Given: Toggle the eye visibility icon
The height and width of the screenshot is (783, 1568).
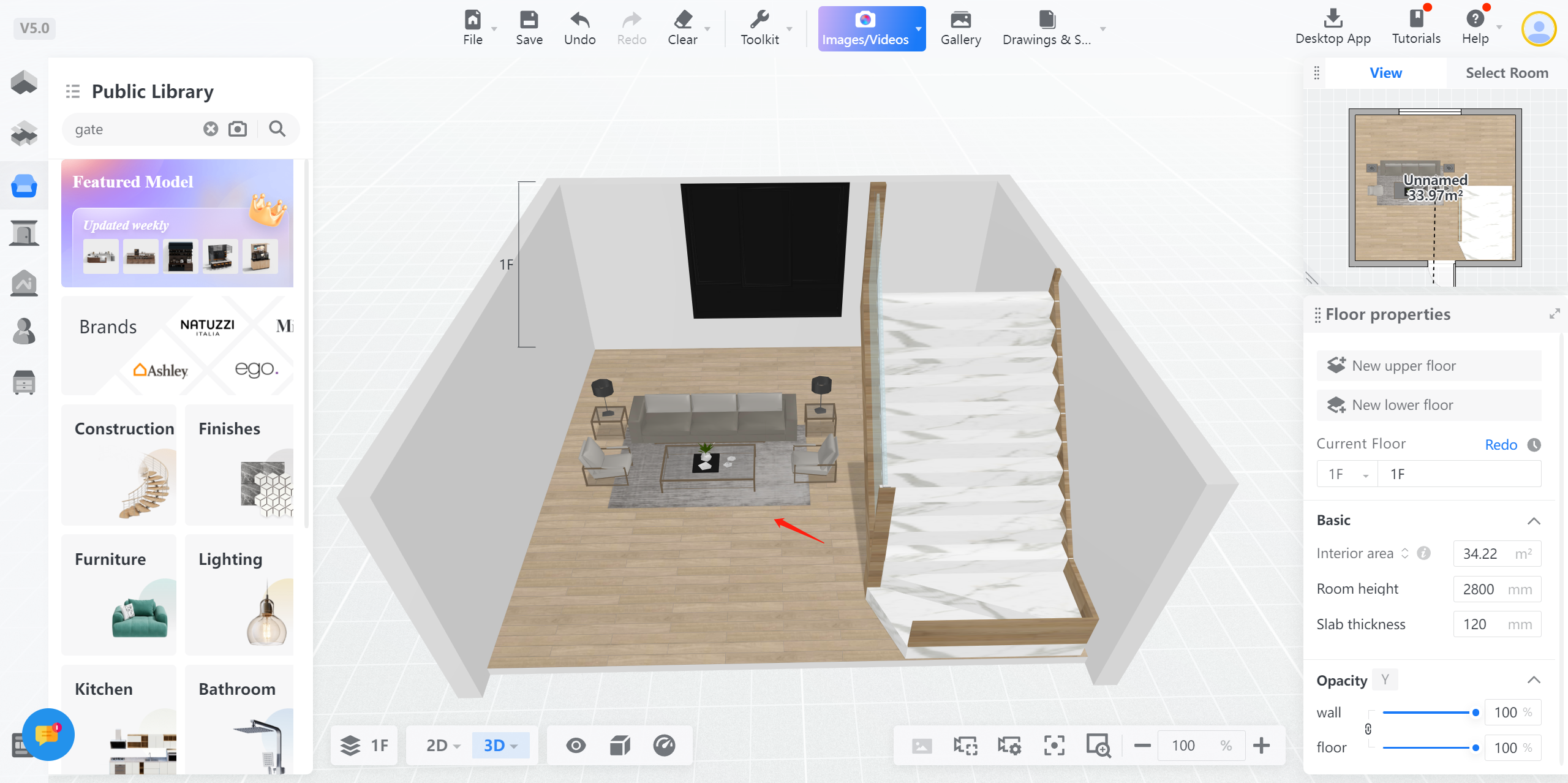Looking at the screenshot, I should 576,745.
